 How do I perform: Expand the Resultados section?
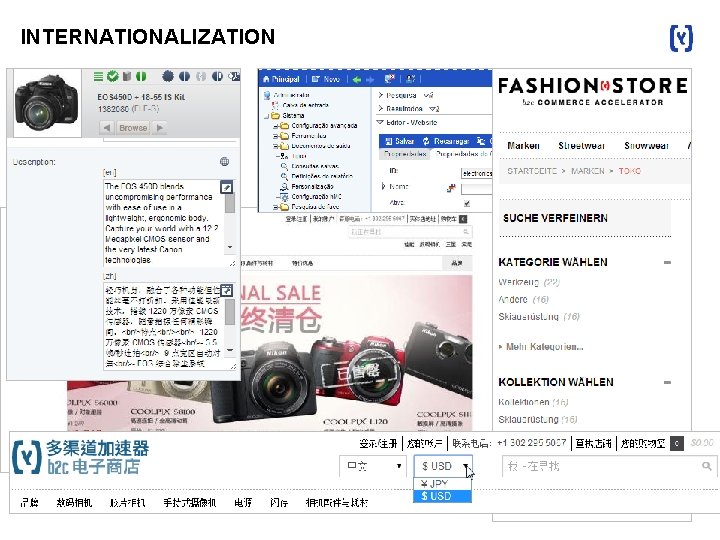[x=381, y=108]
